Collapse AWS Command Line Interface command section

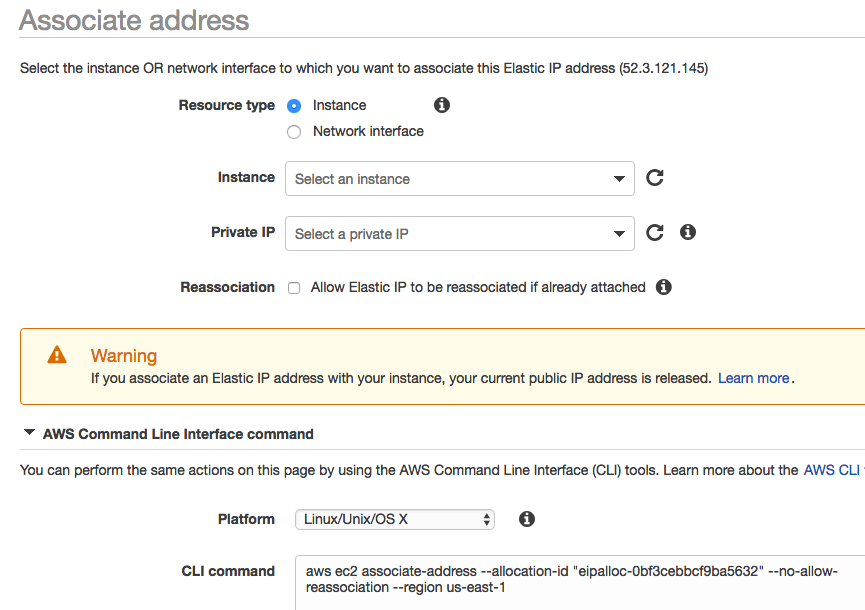point(30,434)
